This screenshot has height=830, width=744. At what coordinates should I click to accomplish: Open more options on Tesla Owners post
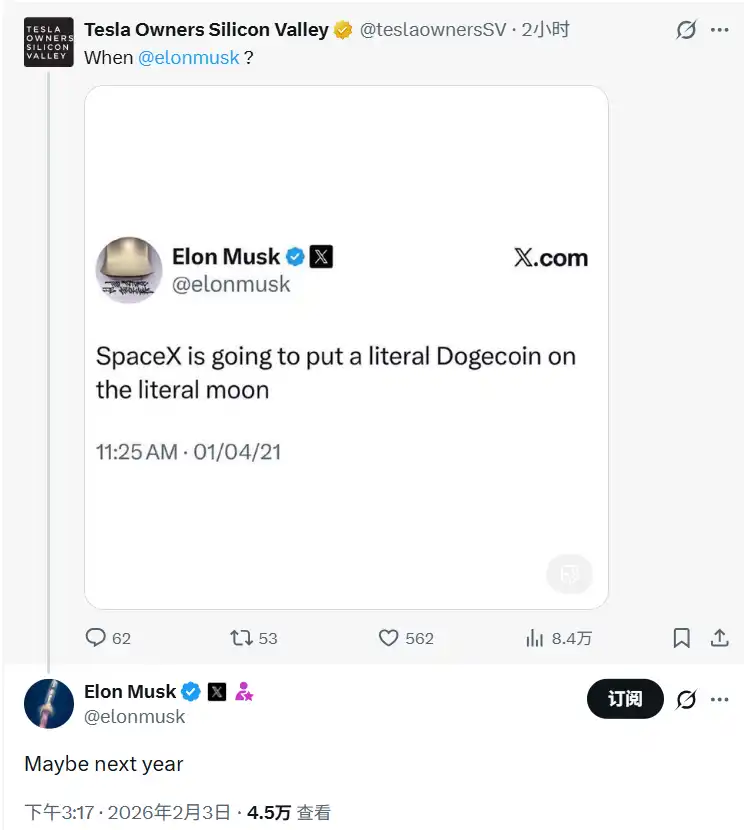click(x=720, y=30)
